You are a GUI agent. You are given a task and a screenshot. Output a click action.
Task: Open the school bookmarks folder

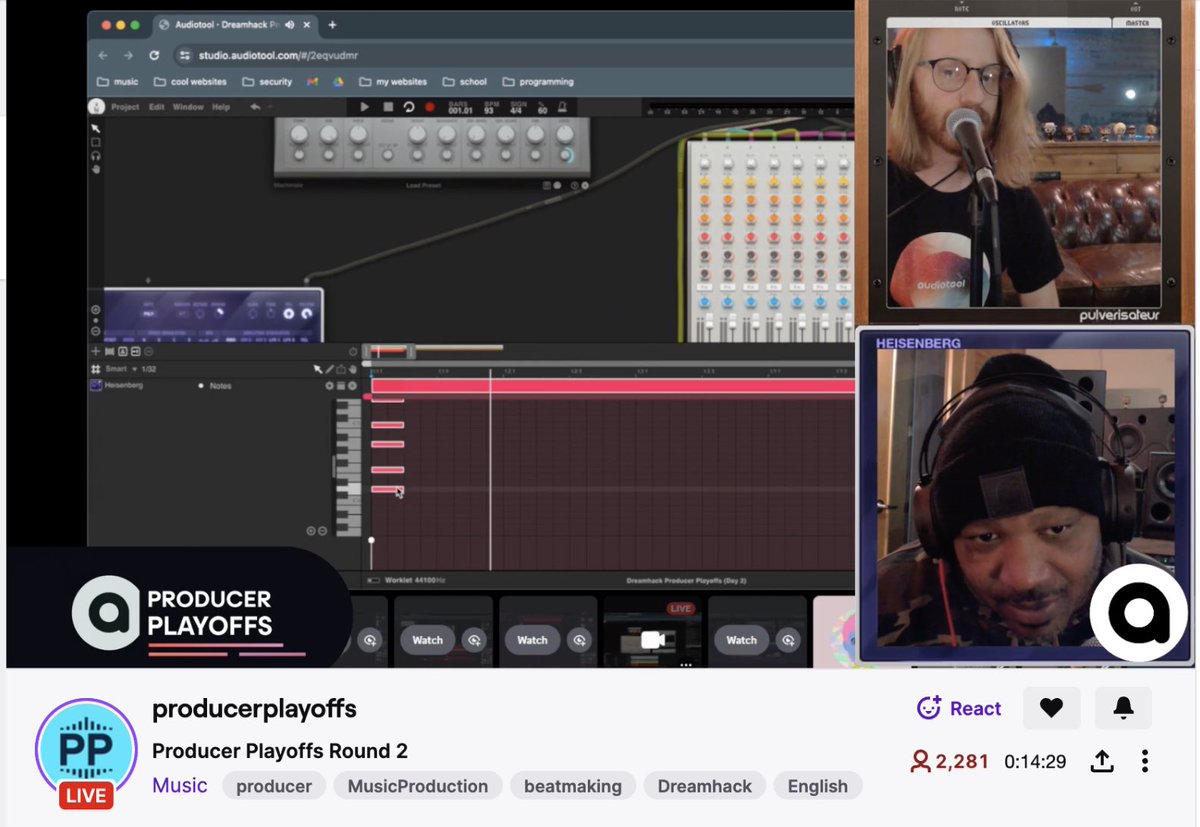tap(465, 82)
